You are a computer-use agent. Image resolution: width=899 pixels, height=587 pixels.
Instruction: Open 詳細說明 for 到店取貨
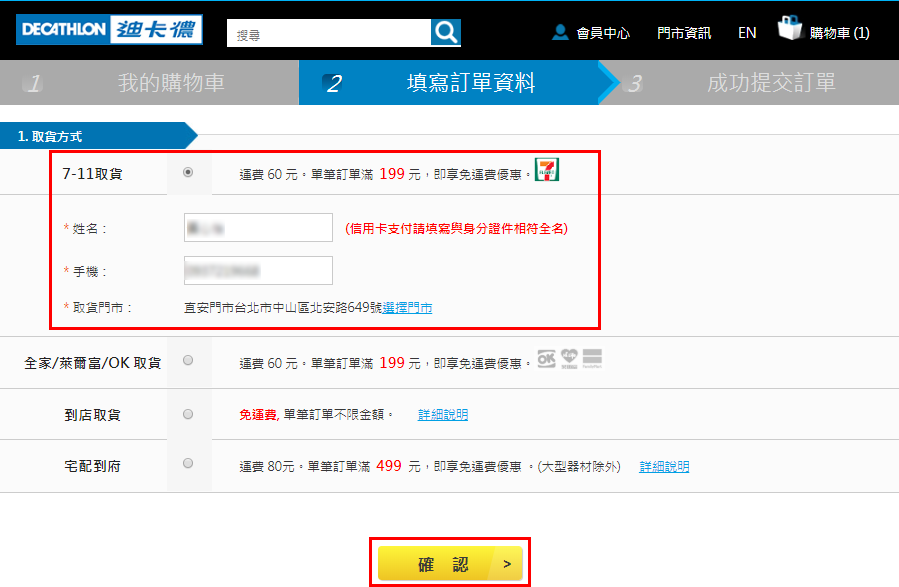click(443, 414)
